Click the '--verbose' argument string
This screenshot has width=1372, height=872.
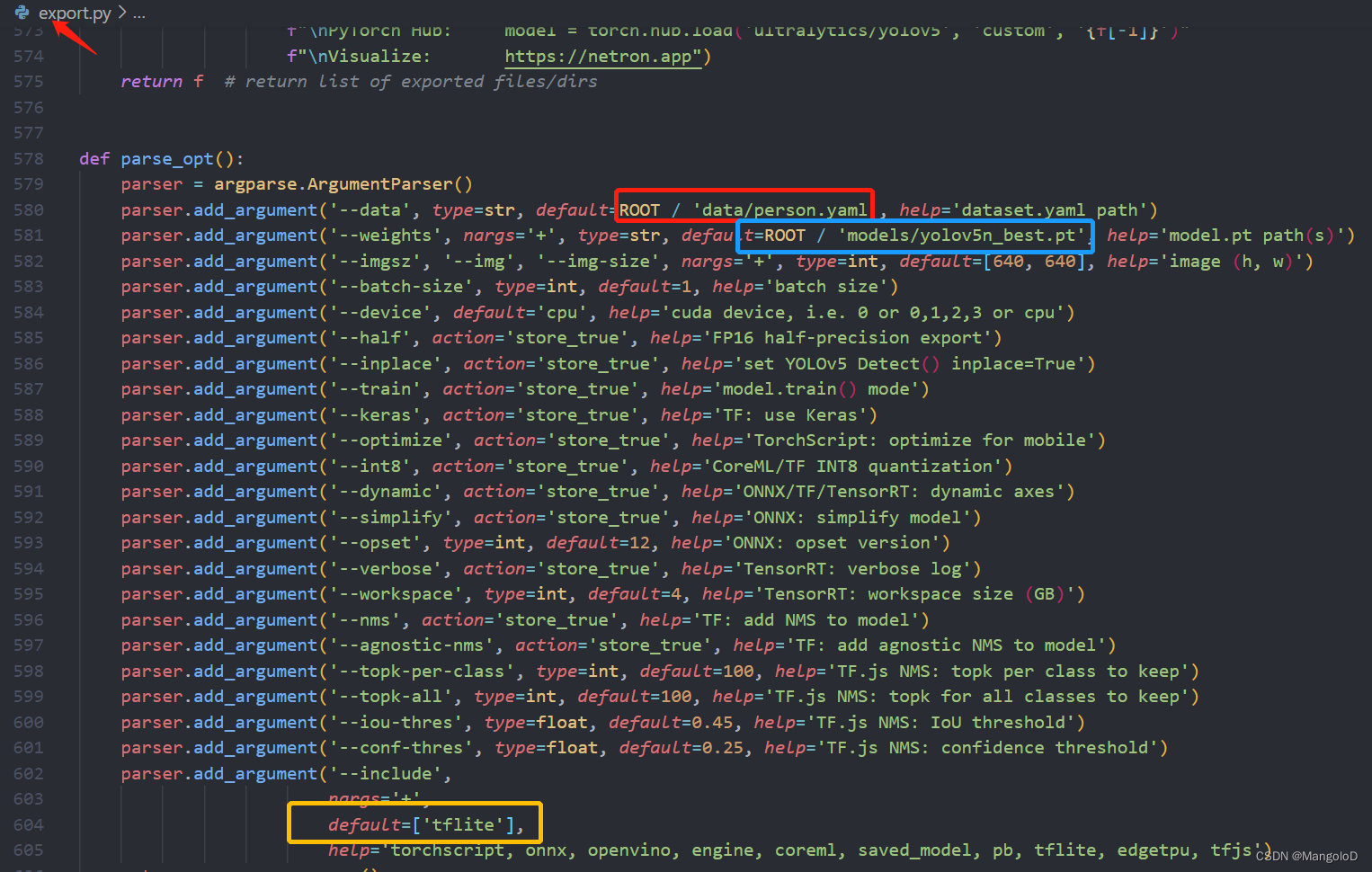[386, 569]
